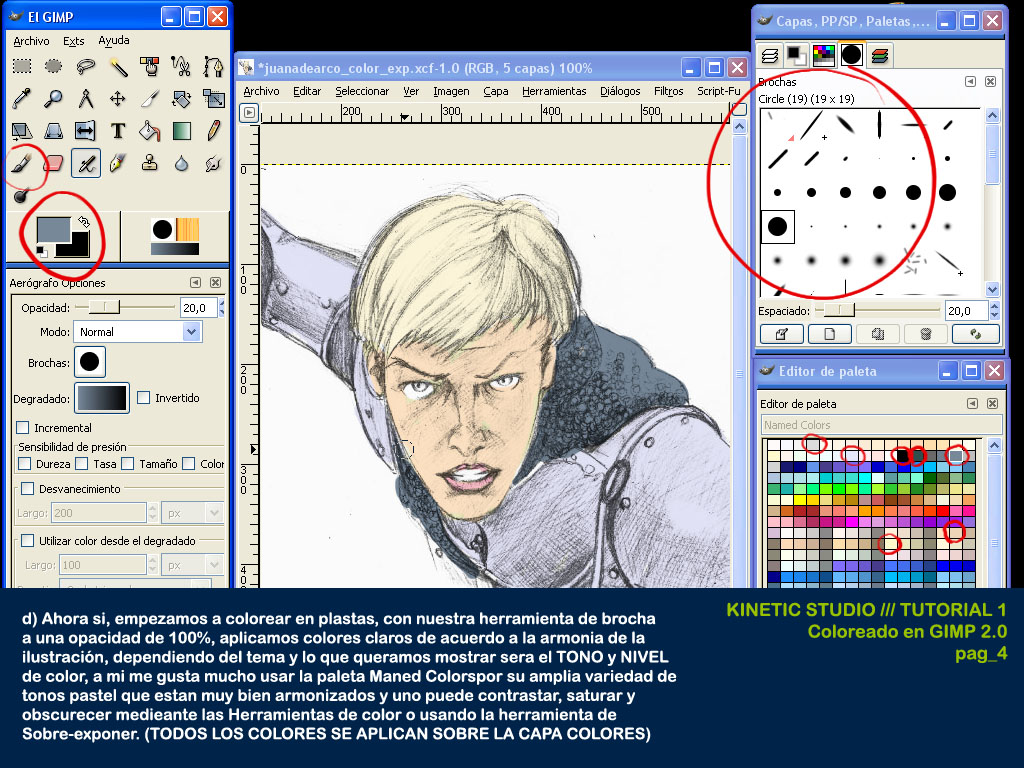Select the Clone stamp tool
The width and height of the screenshot is (1024, 768).
pos(150,163)
